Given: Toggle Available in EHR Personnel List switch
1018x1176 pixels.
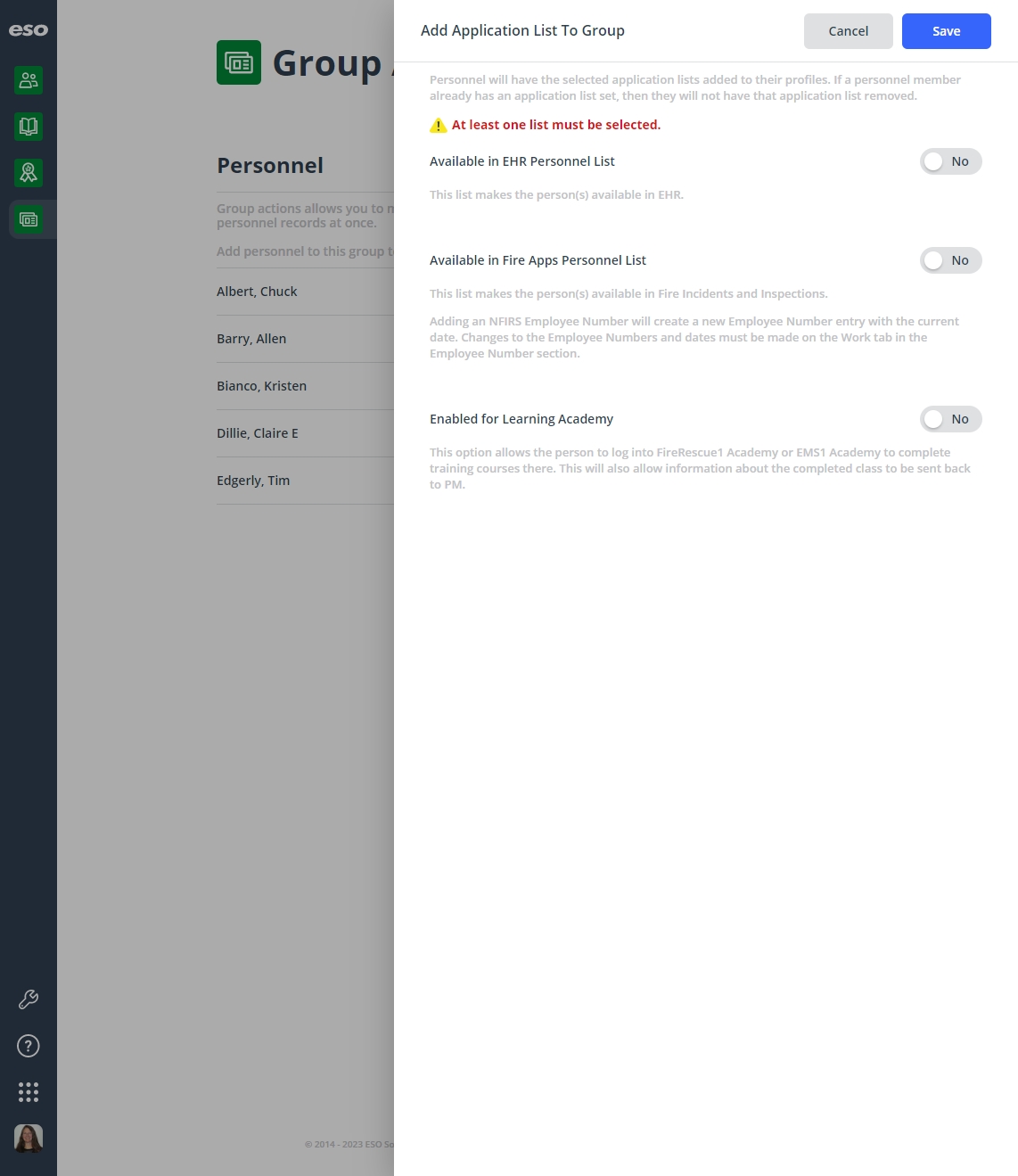Looking at the screenshot, I should (x=950, y=161).
